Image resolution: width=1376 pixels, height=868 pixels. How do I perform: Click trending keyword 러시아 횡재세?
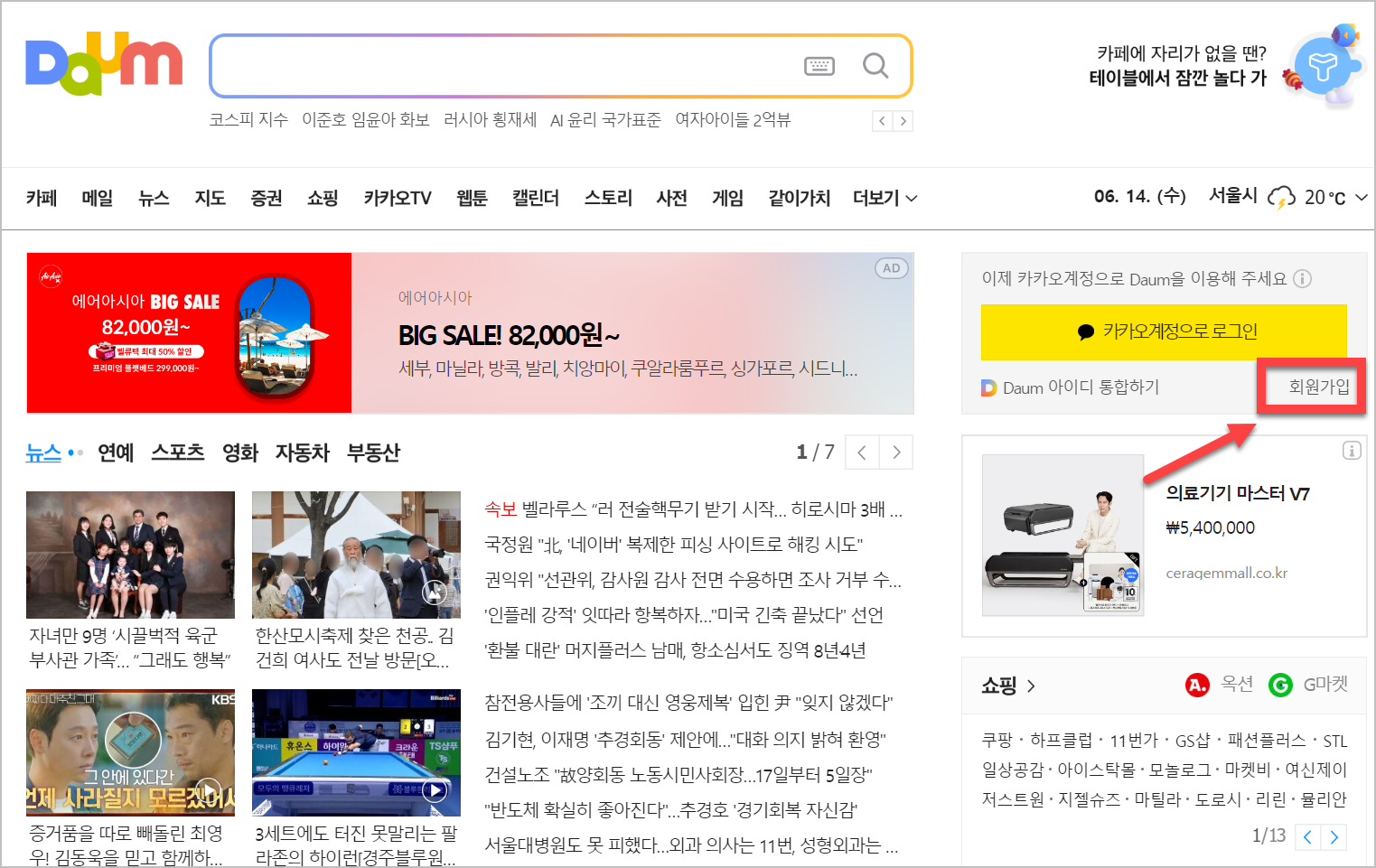point(490,120)
